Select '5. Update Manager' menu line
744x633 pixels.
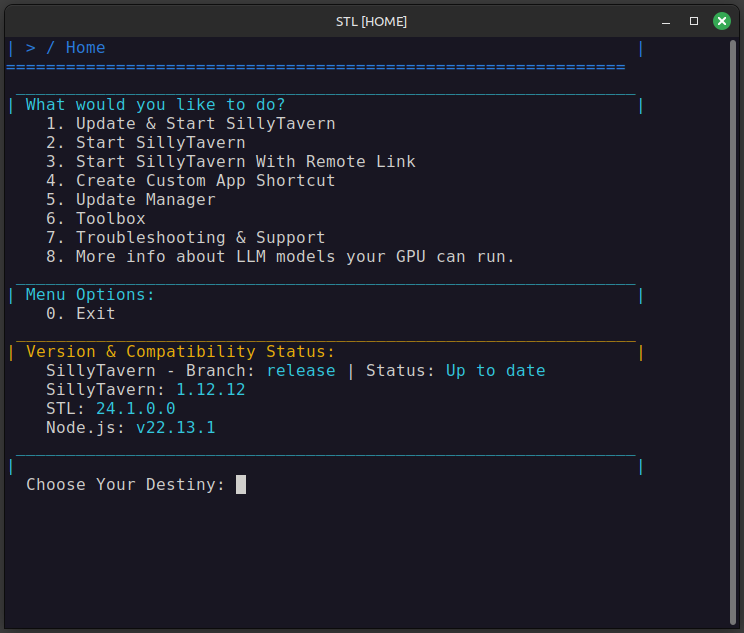(x=130, y=200)
